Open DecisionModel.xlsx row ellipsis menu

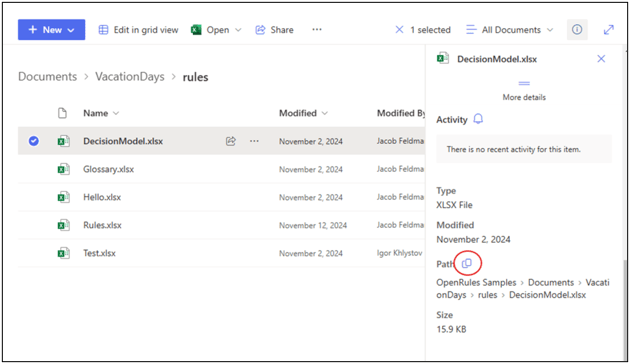(x=254, y=141)
